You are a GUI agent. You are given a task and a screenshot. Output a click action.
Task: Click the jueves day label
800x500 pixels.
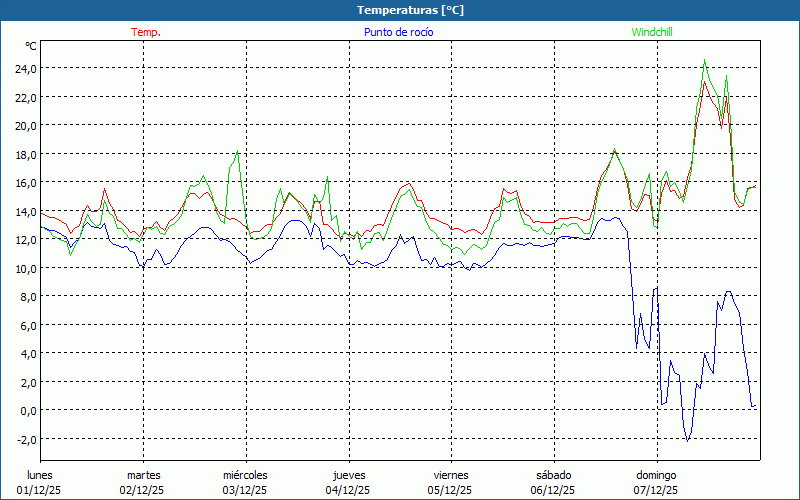coord(348,475)
